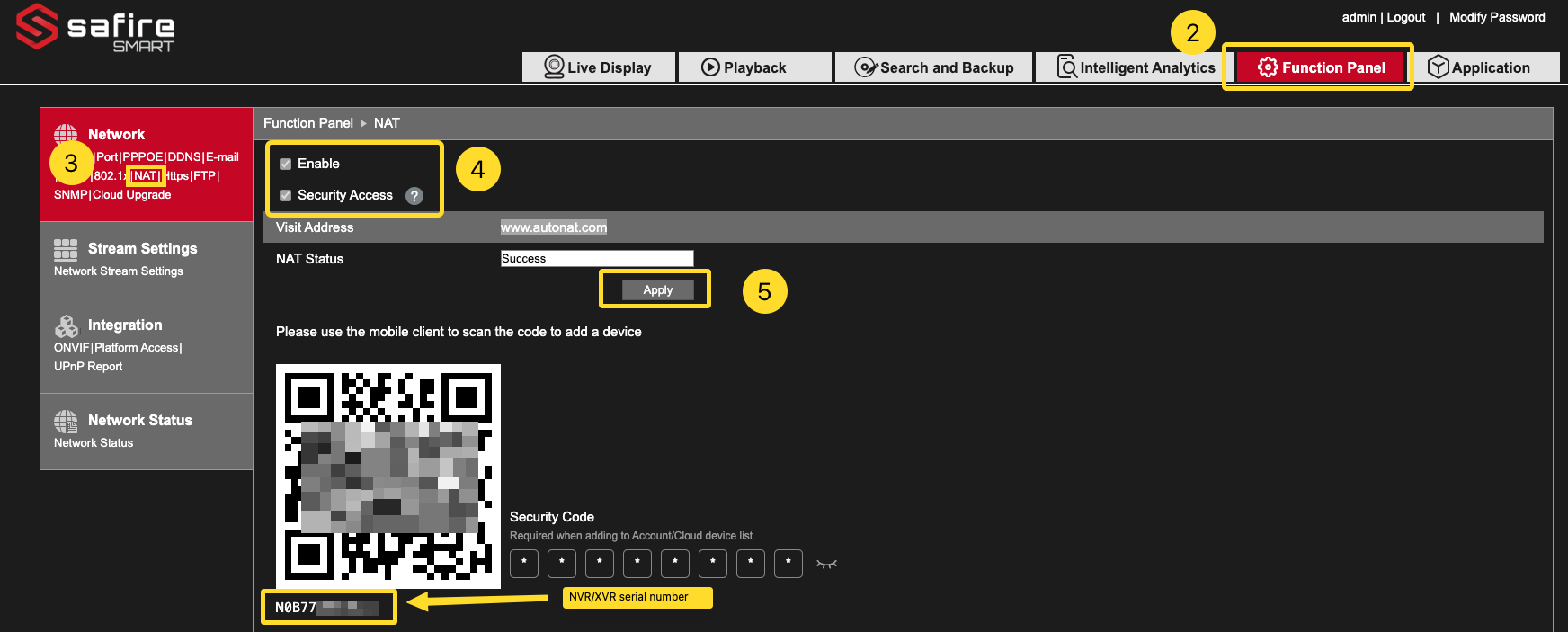Image resolution: width=1568 pixels, height=632 pixels.
Task: Open the Cloud Upgrade link
Action: tap(132, 195)
